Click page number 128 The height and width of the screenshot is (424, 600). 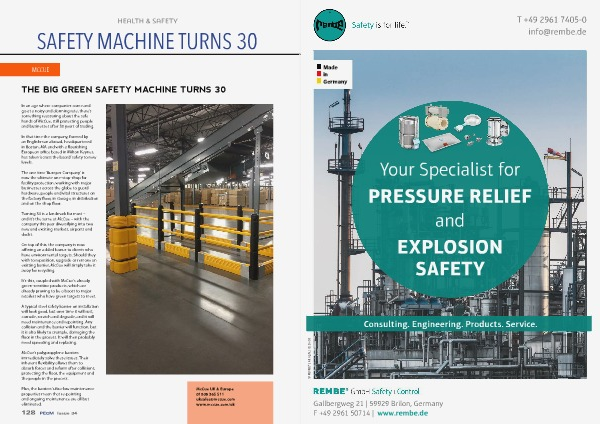[28, 413]
